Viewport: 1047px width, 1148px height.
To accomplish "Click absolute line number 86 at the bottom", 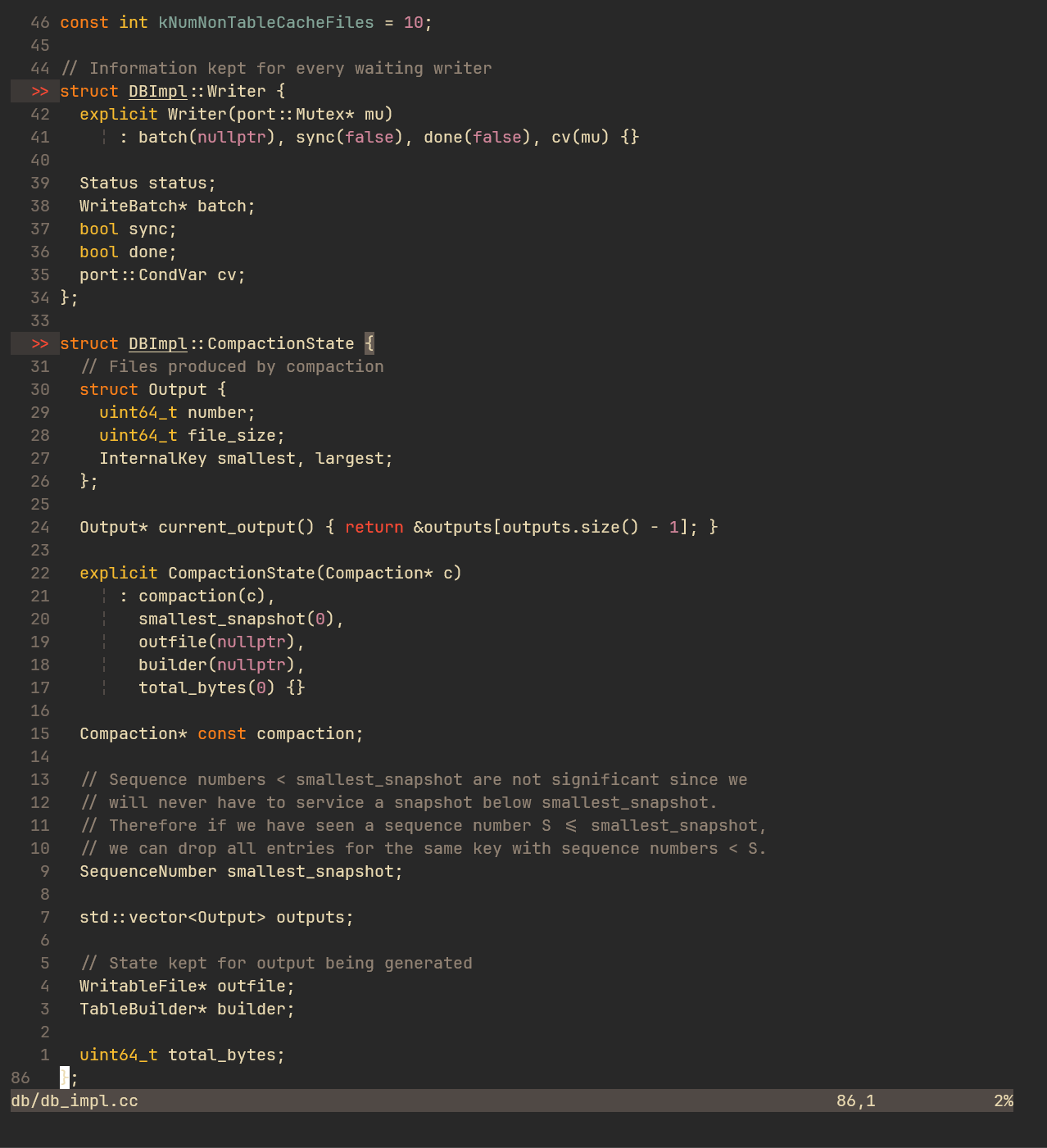I will pos(20,1078).
